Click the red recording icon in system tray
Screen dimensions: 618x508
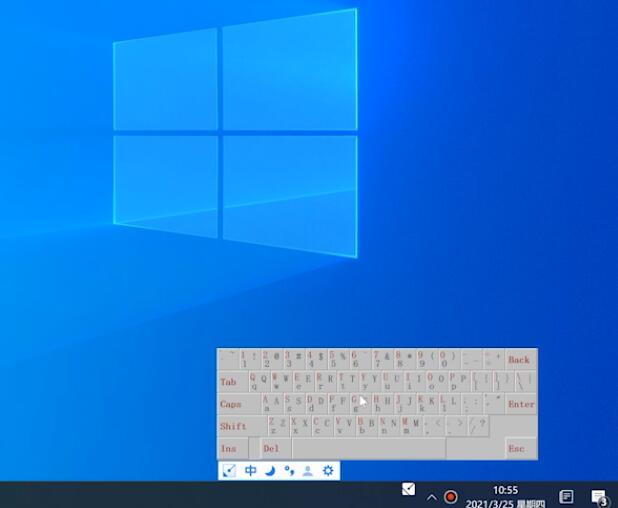tap(450, 497)
